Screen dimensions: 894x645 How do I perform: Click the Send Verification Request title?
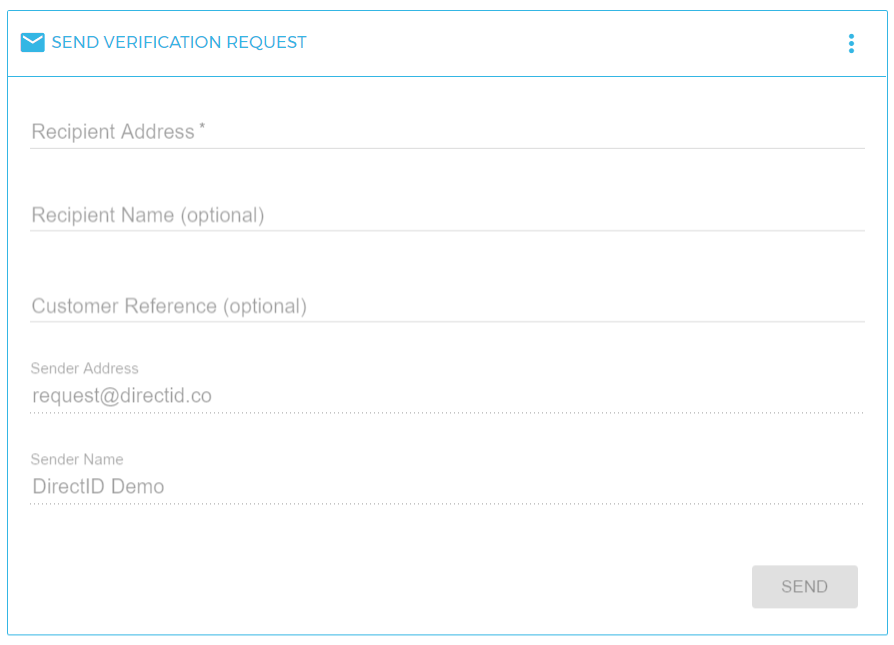[179, 42]
